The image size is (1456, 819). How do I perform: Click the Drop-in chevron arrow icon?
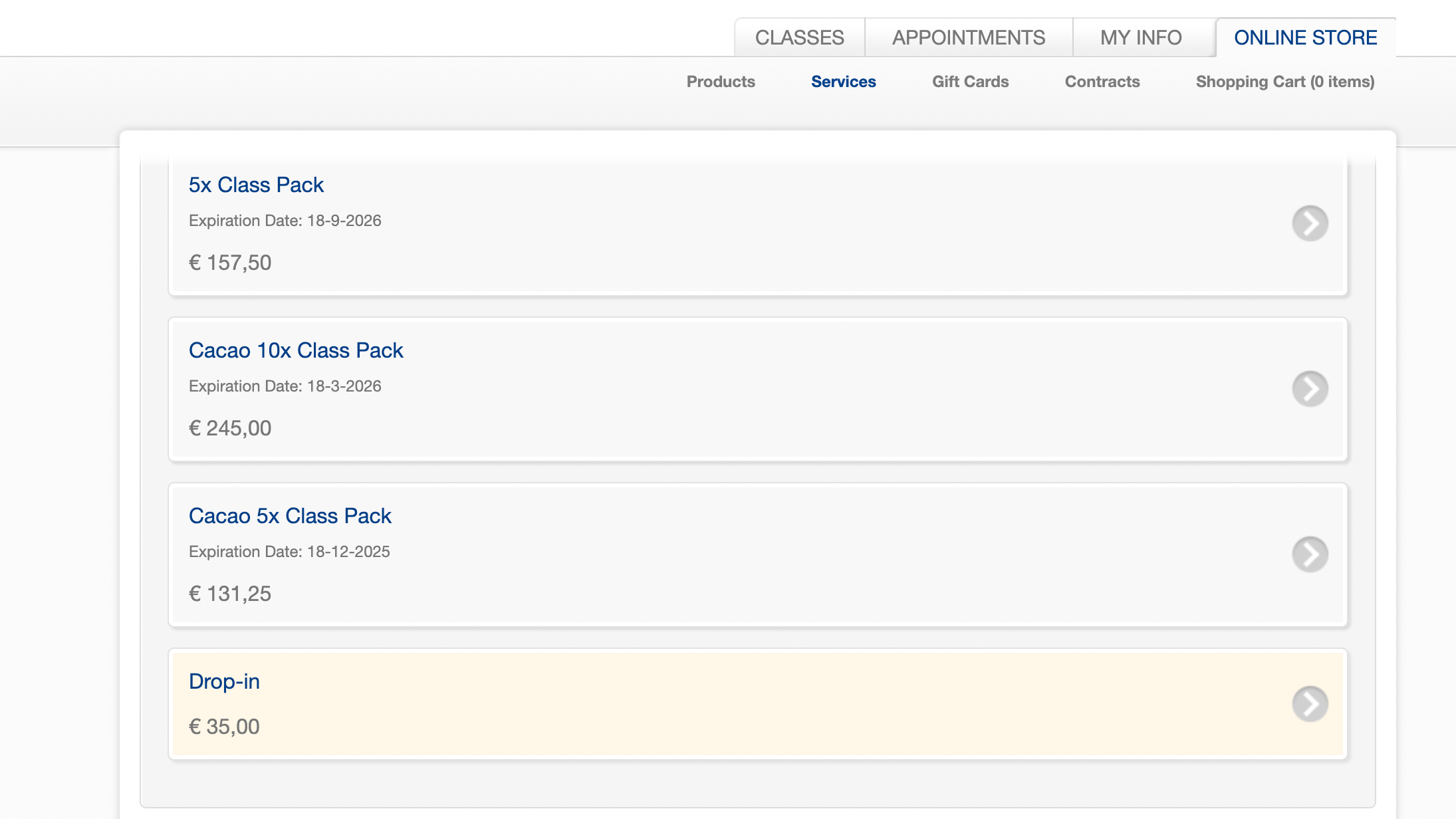[1310, 704]
